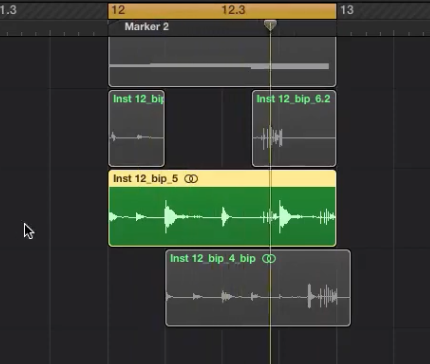This screenshot has height=364, width=430.
Task: Click the playhead handle in the ruler
Action: pyautogui.click(x=270, y=25)
